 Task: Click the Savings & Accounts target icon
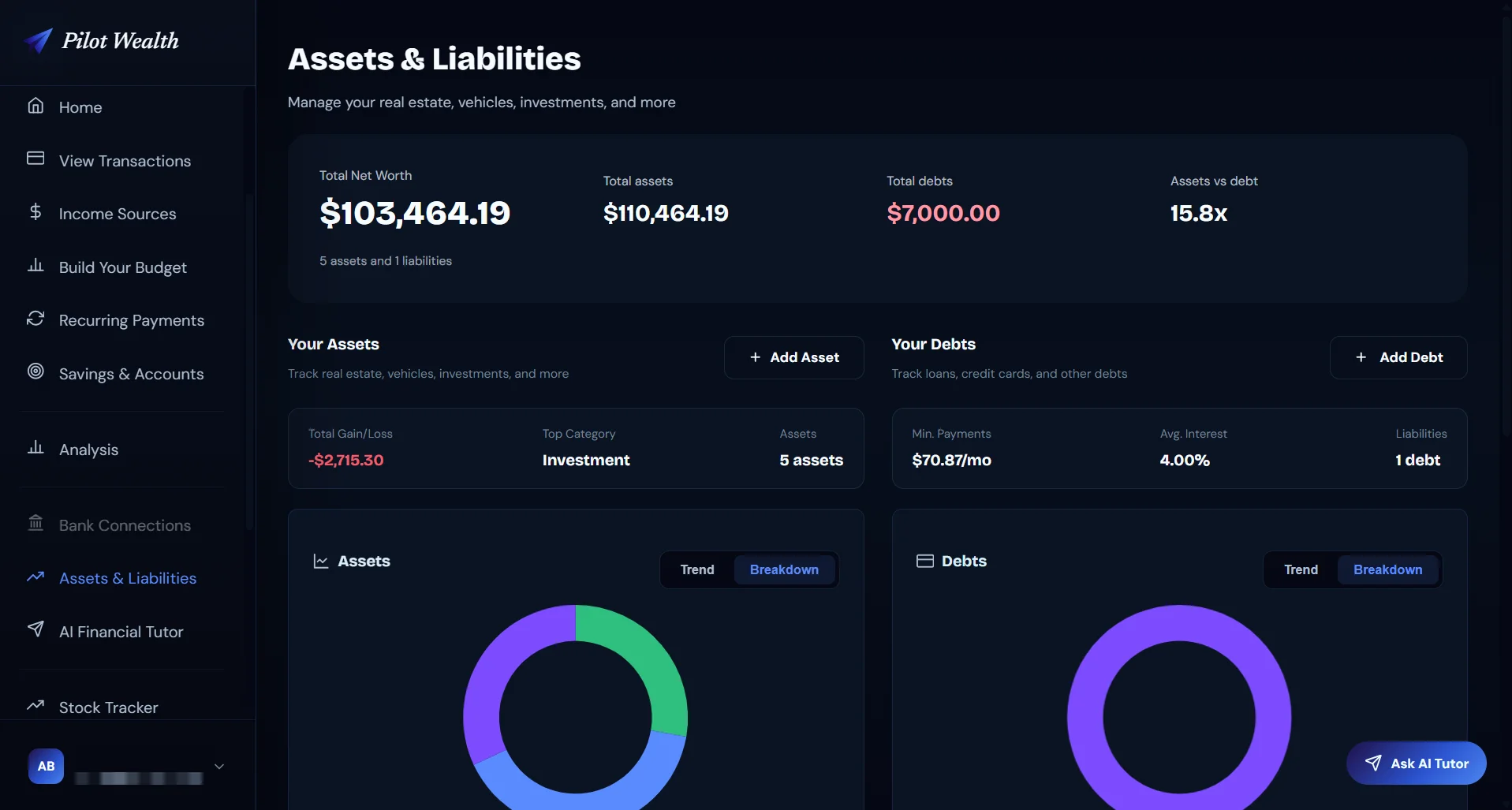35,371
